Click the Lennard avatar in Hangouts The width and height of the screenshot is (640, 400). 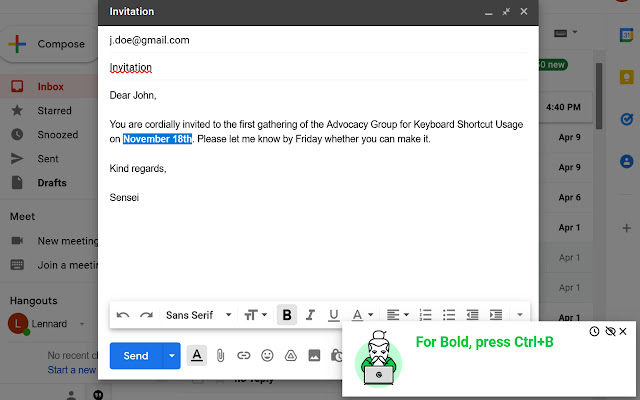[18, 324]
